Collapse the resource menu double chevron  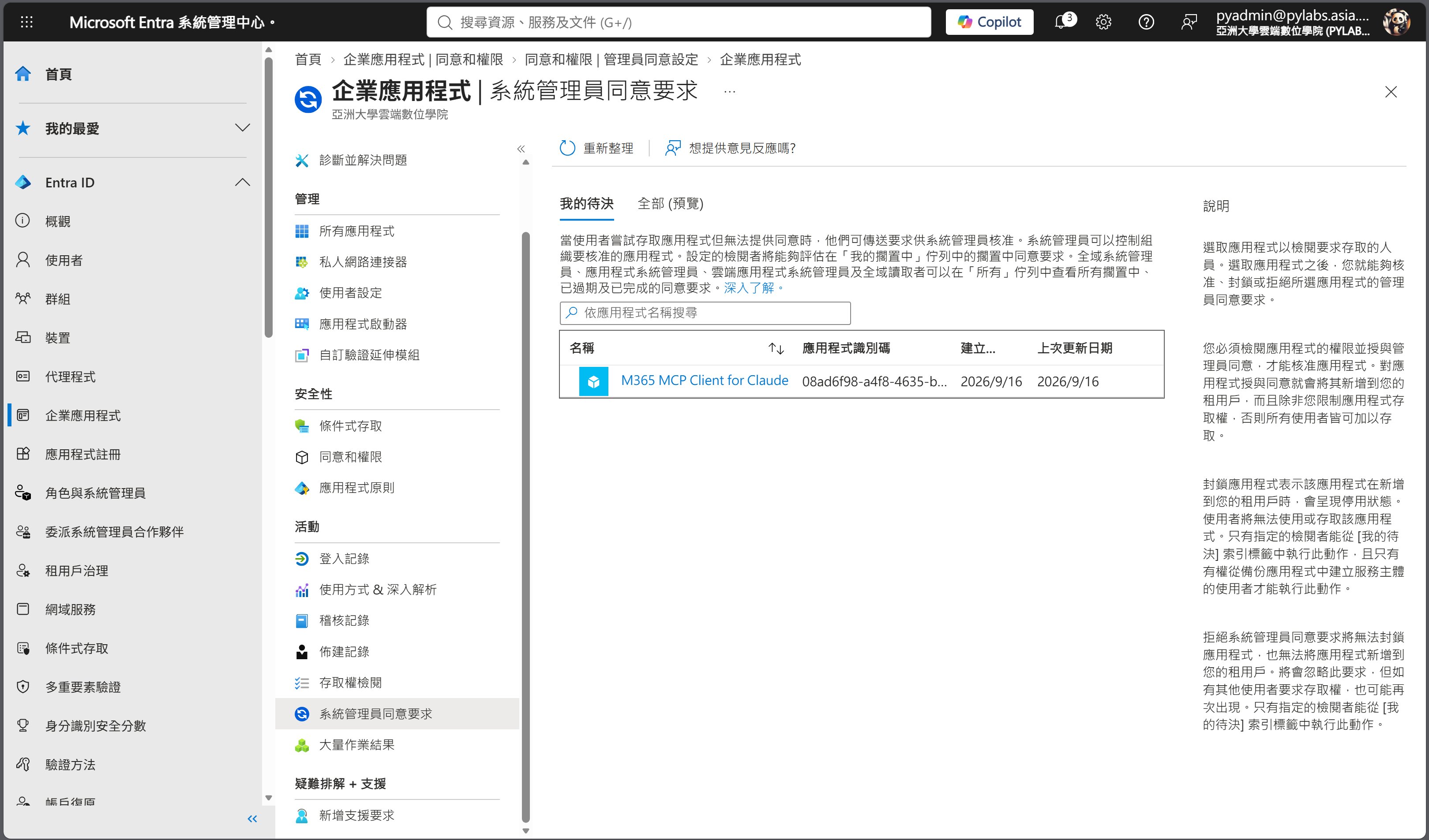coord(521,149)
